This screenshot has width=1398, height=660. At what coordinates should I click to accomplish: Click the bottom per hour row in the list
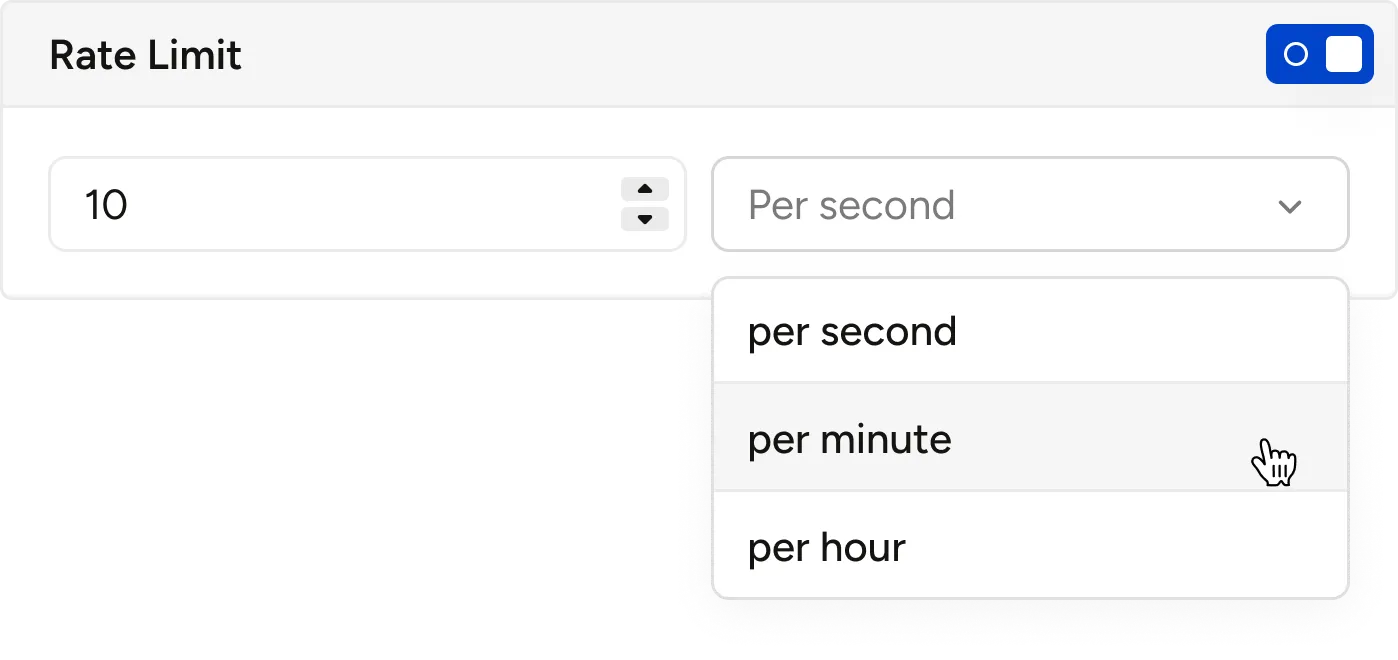pyautogui.click(x=1030, y=545)
